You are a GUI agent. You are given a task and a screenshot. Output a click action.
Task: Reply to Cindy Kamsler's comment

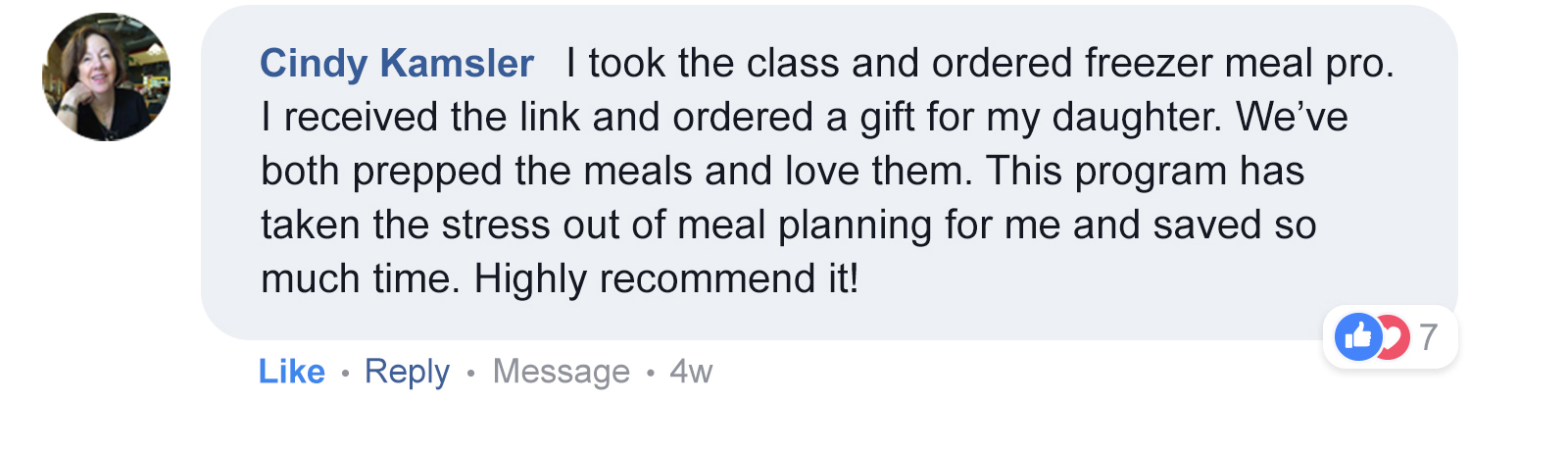[x=407, y=372]
